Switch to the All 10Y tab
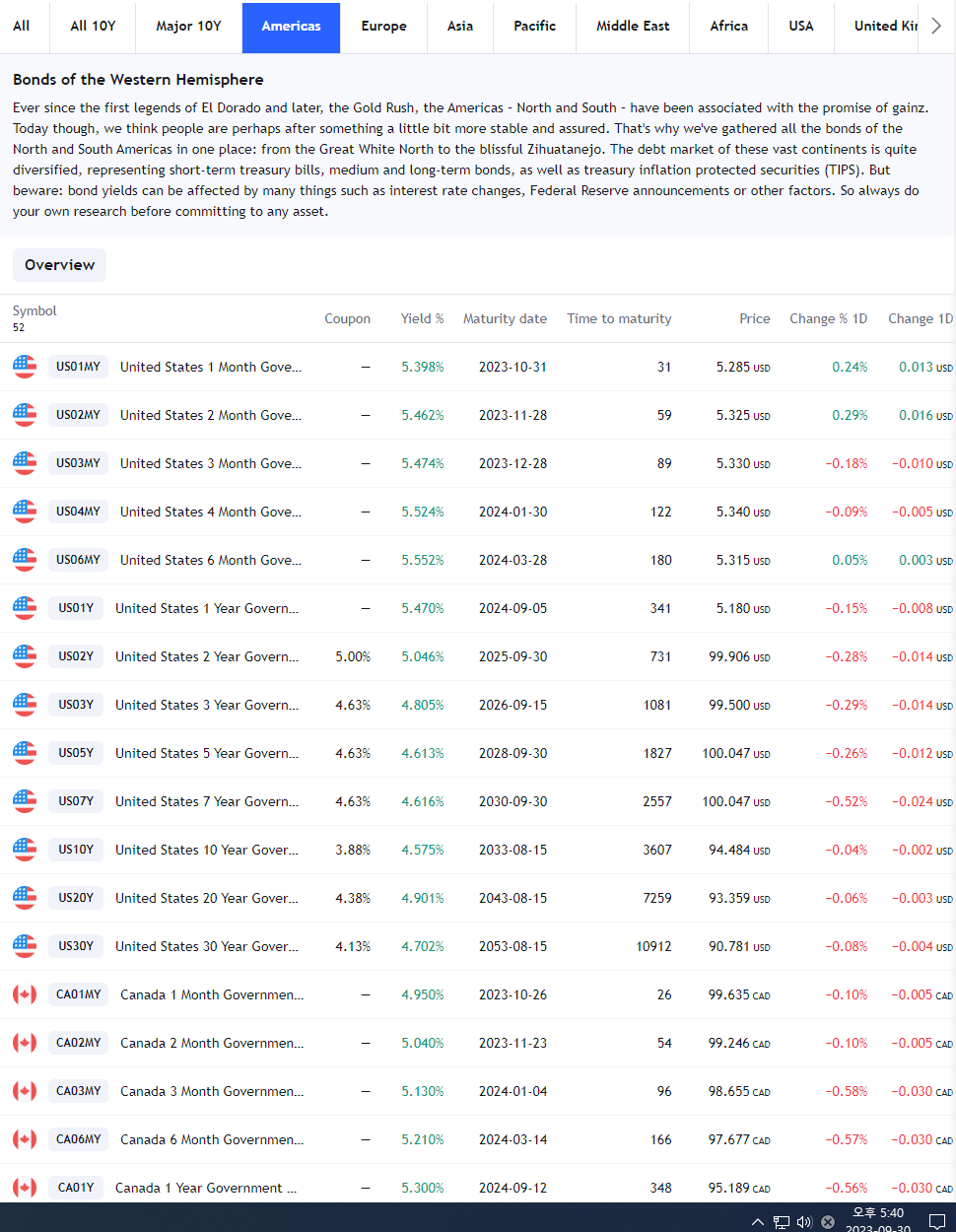 click(x=93, y=27)
